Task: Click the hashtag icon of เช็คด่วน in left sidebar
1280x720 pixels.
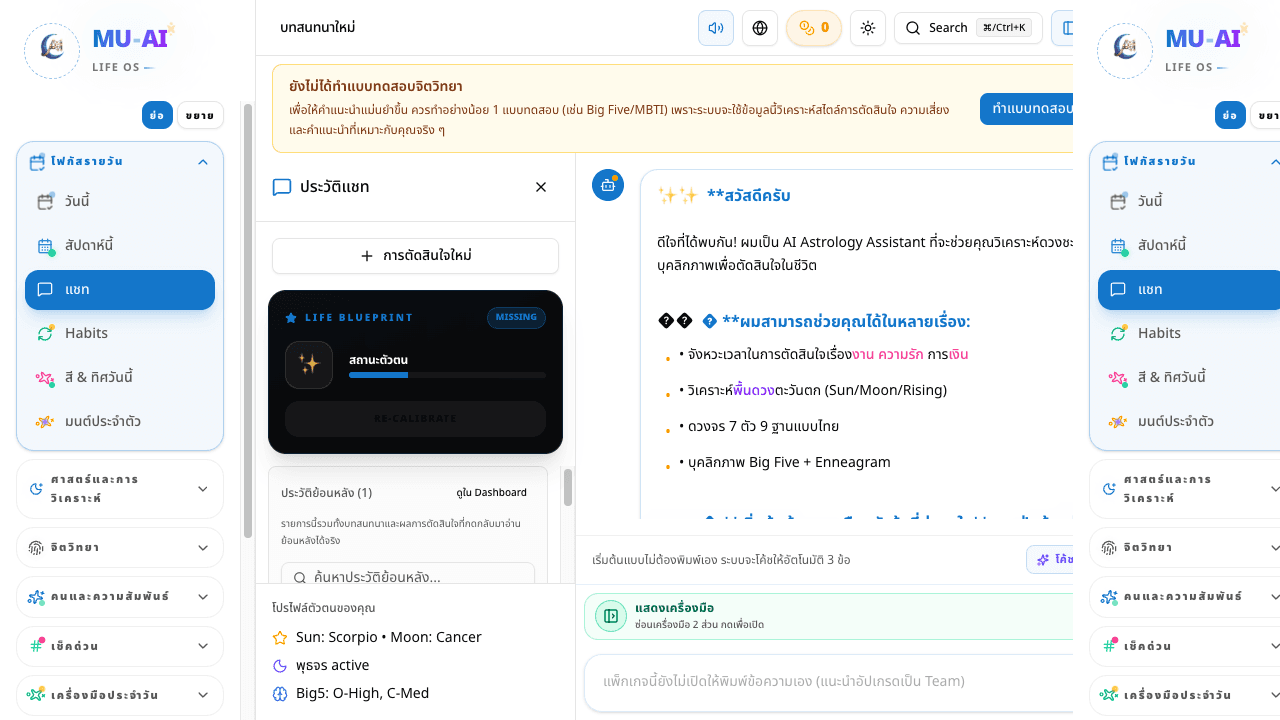Action: click(x=36, y=646)
